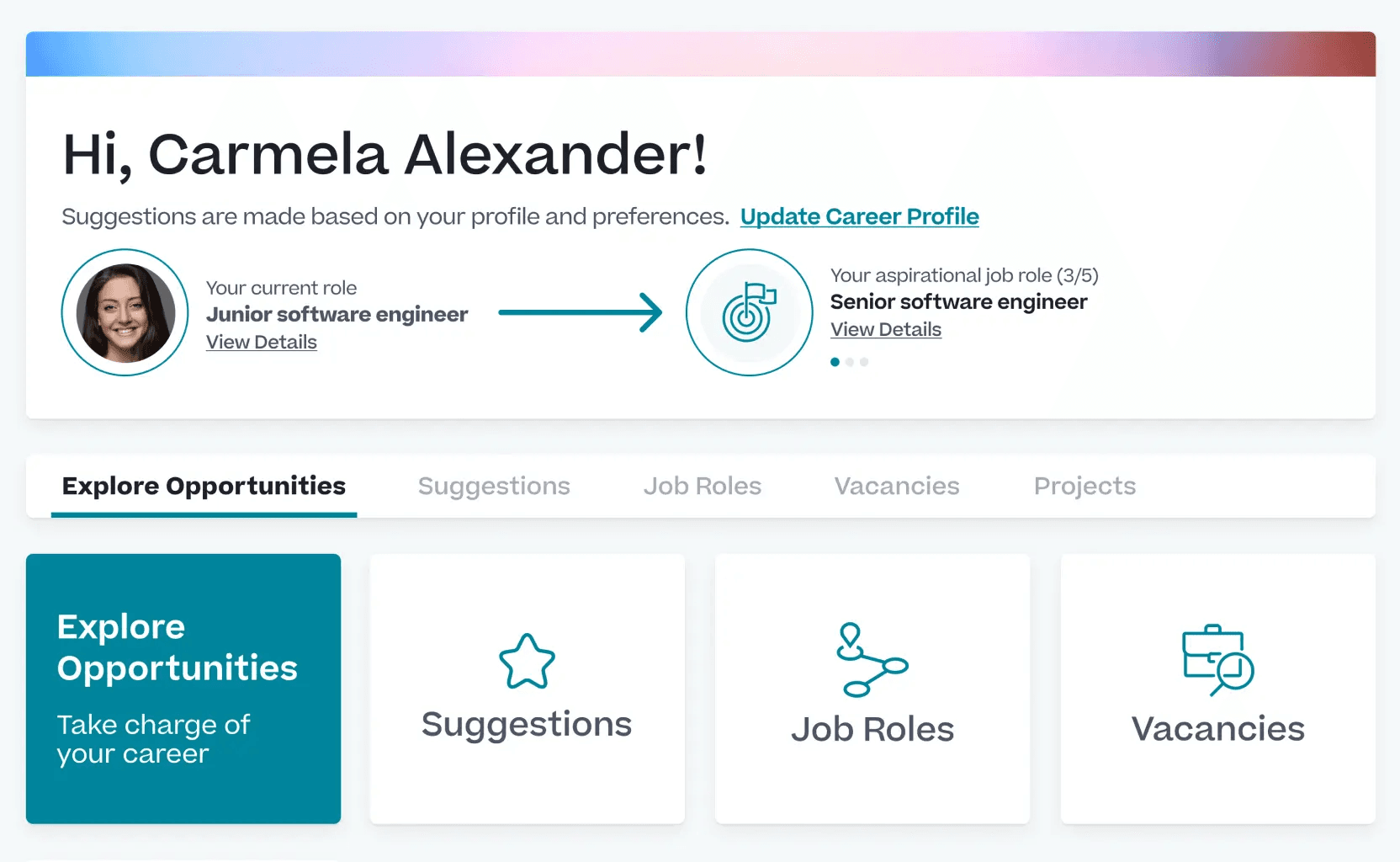Open View Details for Junior software engineer

click(262, 343)
